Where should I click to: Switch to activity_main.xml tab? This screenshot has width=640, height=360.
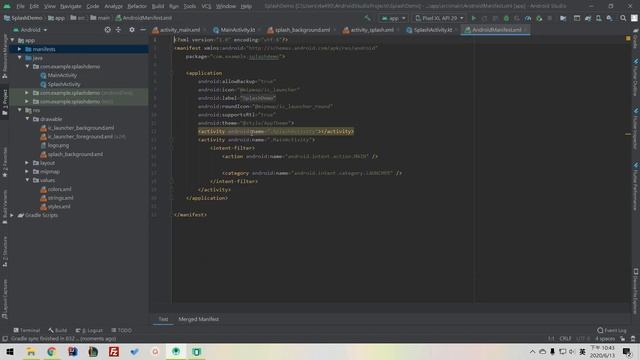coord(180,30)
